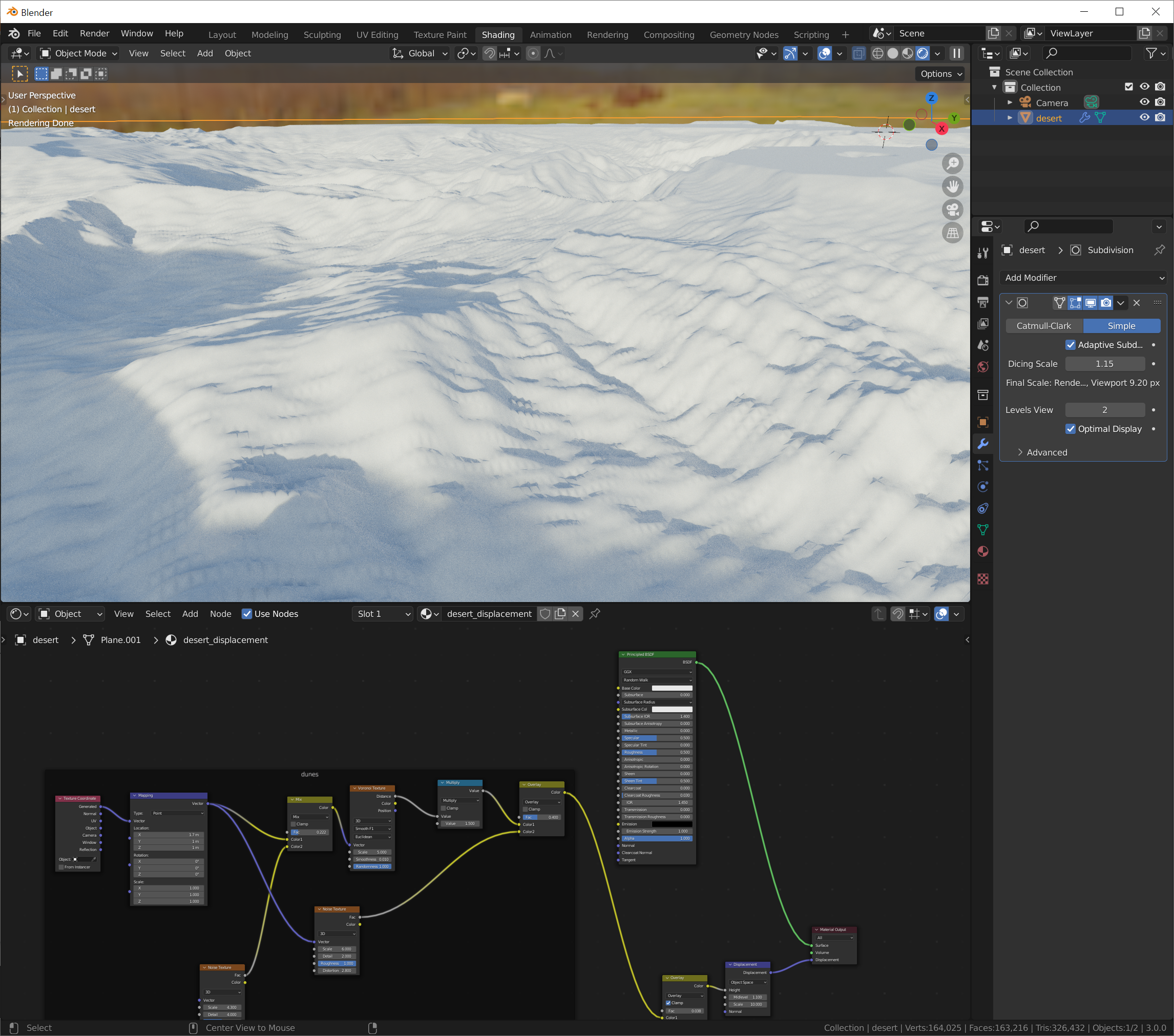Switch to the Geometry Nodes workspace tab
This screenshot has height=1036, width=1174.
tap(744, 34)
